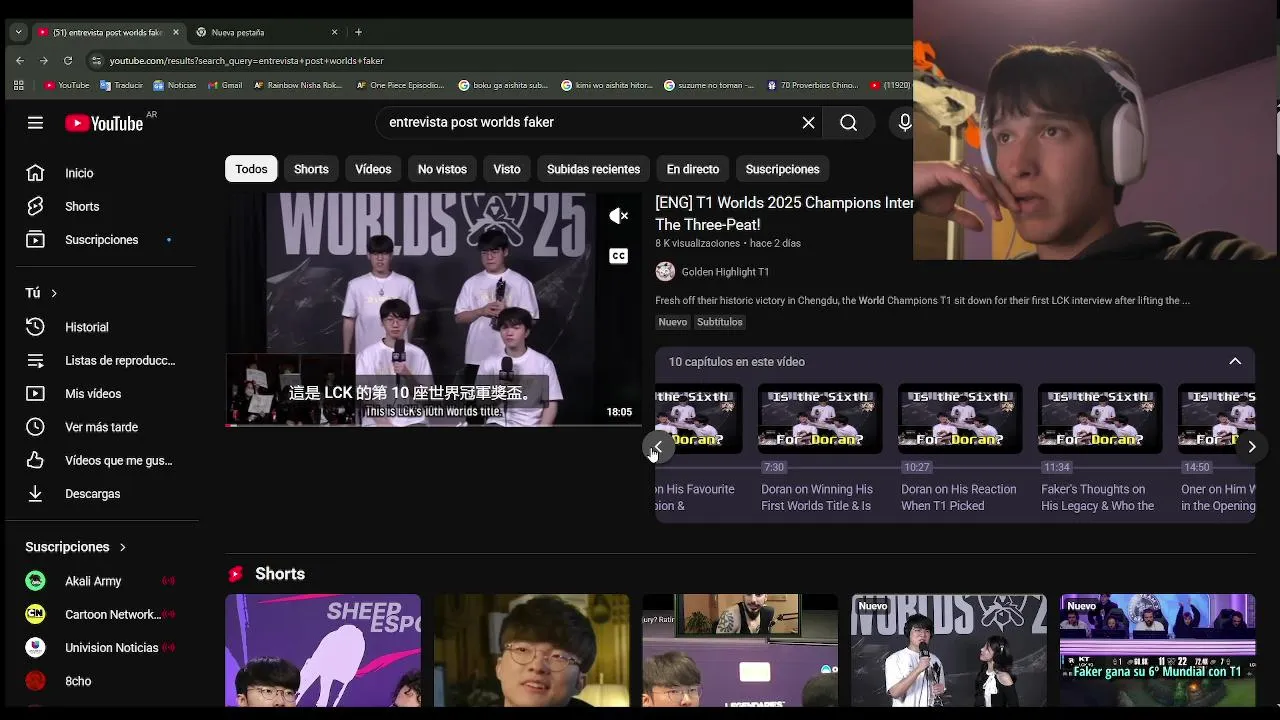The width and height of the screenshot is (1280, 720).
Task: Close the Nueva pestaña tab
Action: click(334, 32)
